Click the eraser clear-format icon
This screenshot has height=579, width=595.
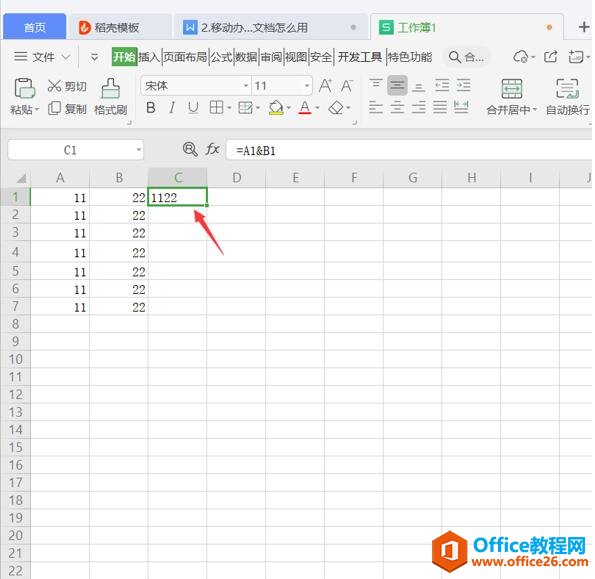click(336, 108)
